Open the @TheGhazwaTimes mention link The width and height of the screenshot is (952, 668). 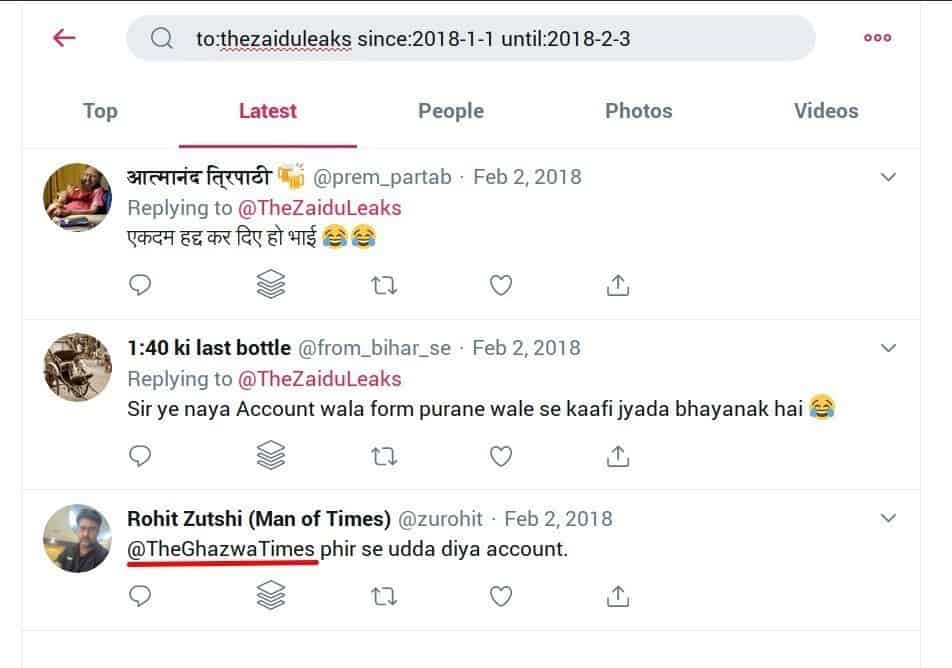coord(222,549)
